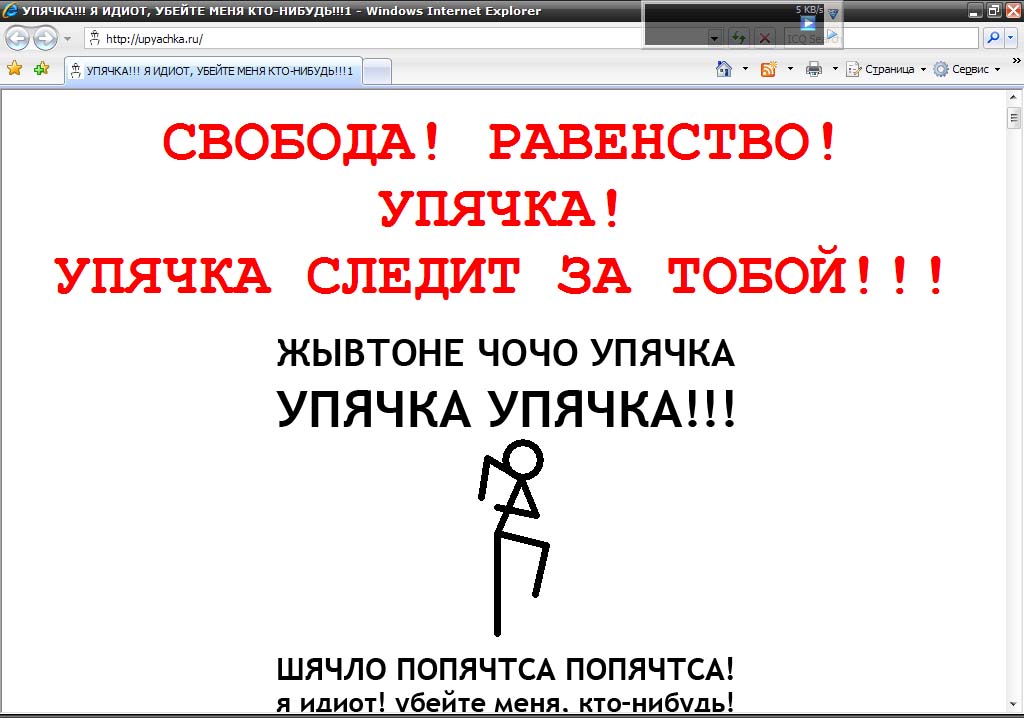The height and width of the screenshot is (718, 1024).
Task: Expand the Home button dropdown arrow
Action: [x=745, y=69]
